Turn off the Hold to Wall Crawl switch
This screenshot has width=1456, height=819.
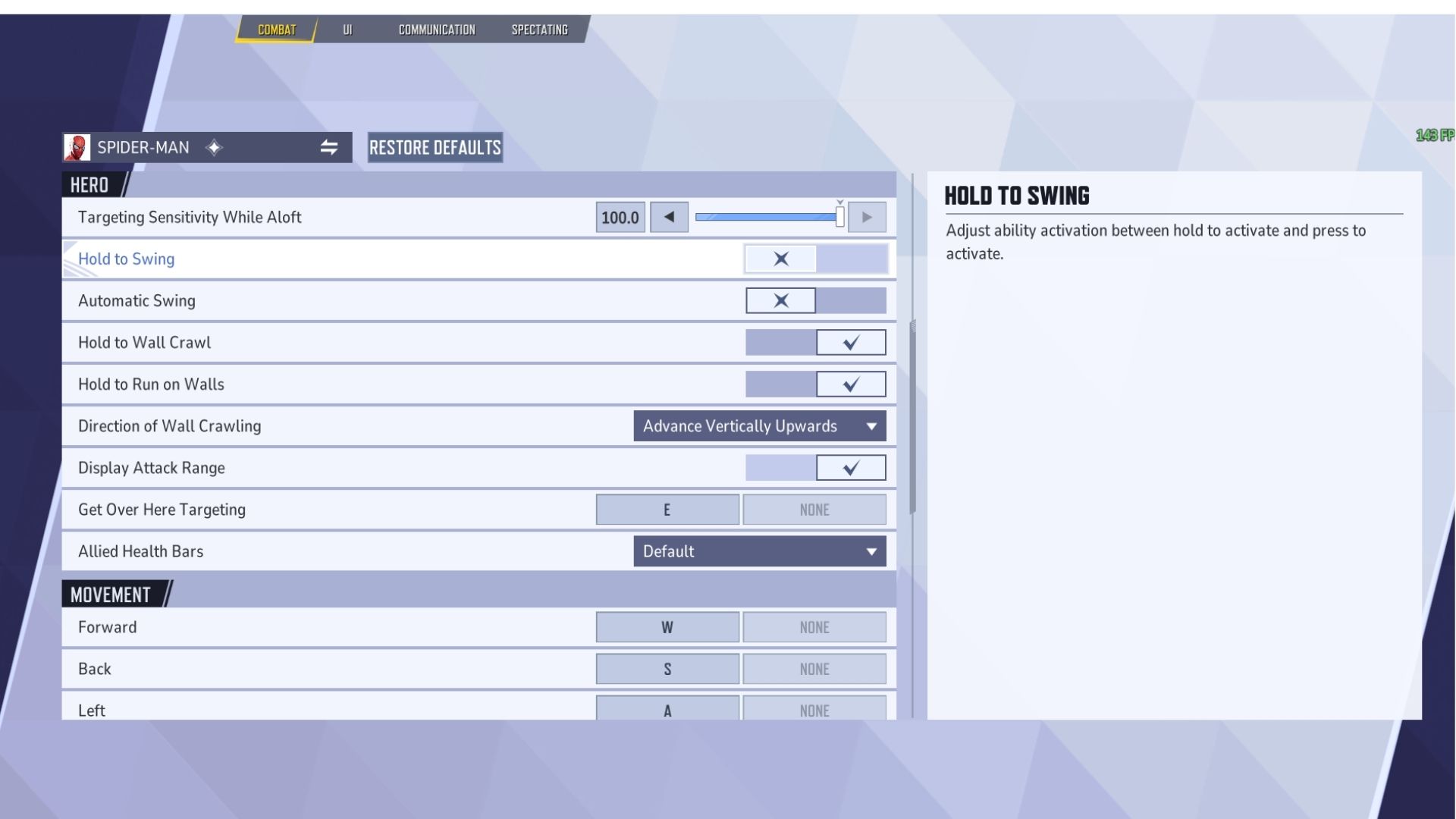click(x=781, y=343)
